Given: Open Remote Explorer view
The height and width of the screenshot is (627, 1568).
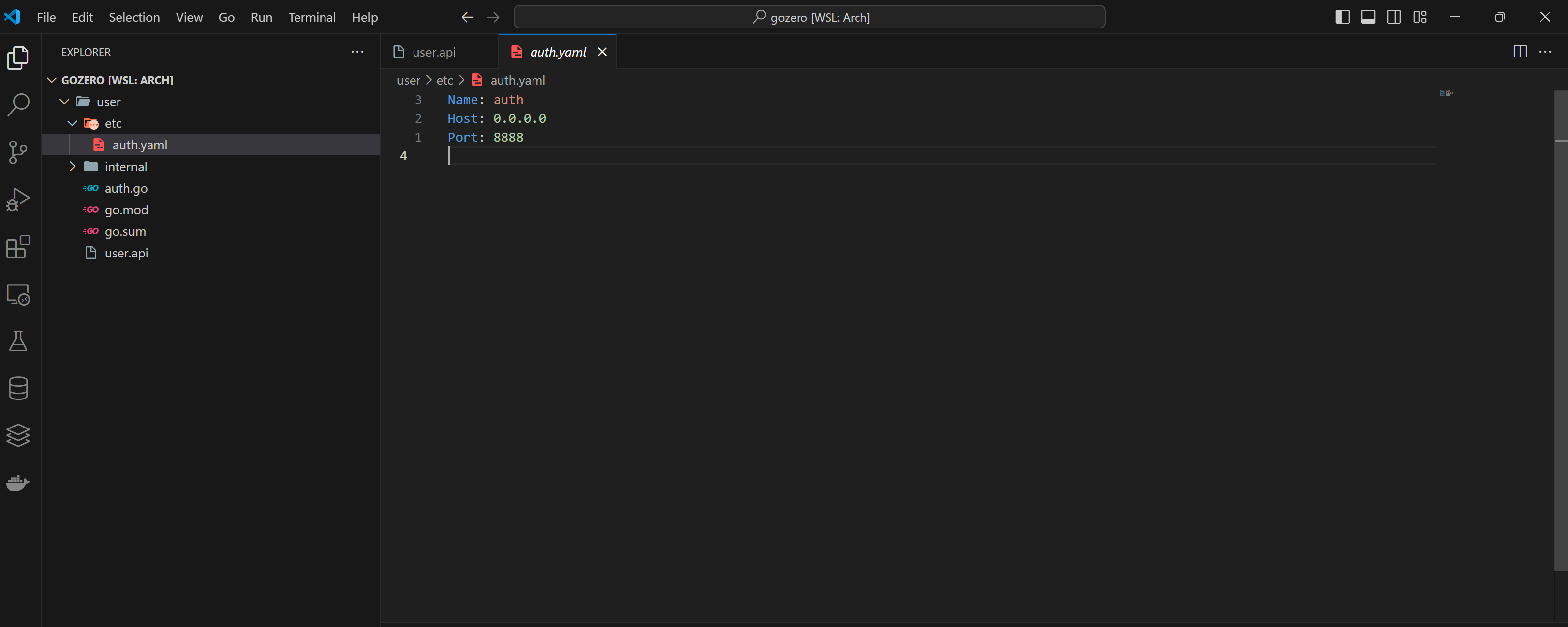Looking at the screenshot, I should pyautogui.click(x=18, y=294).
